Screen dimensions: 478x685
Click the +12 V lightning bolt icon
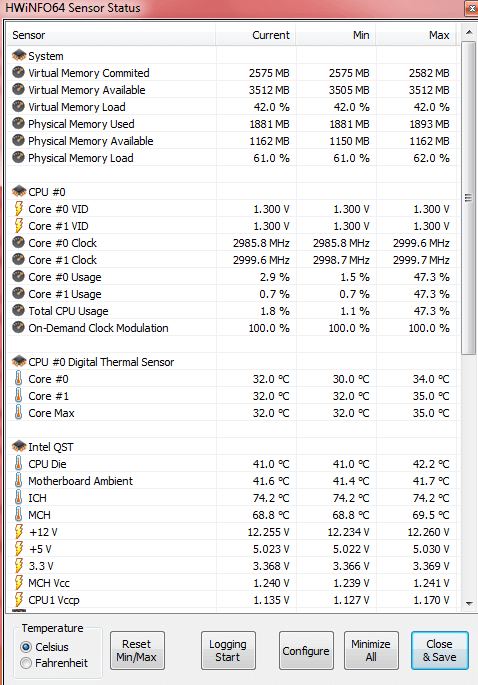click(x=18, y=532)
